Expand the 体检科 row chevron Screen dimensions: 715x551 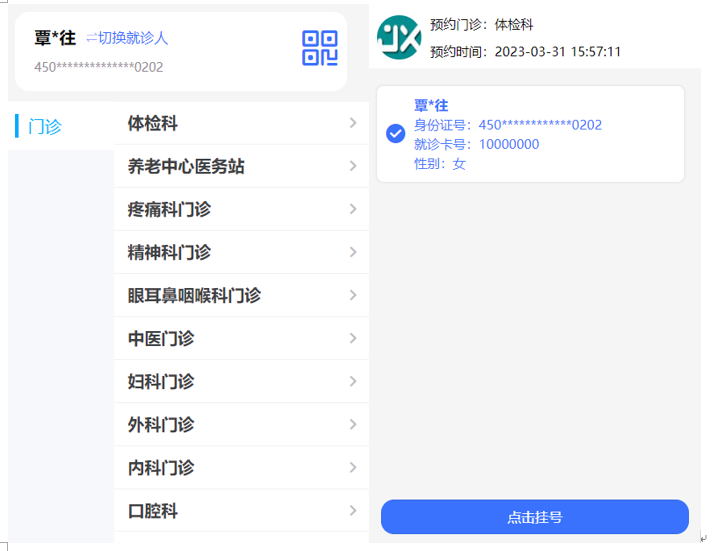pos(353,123)
